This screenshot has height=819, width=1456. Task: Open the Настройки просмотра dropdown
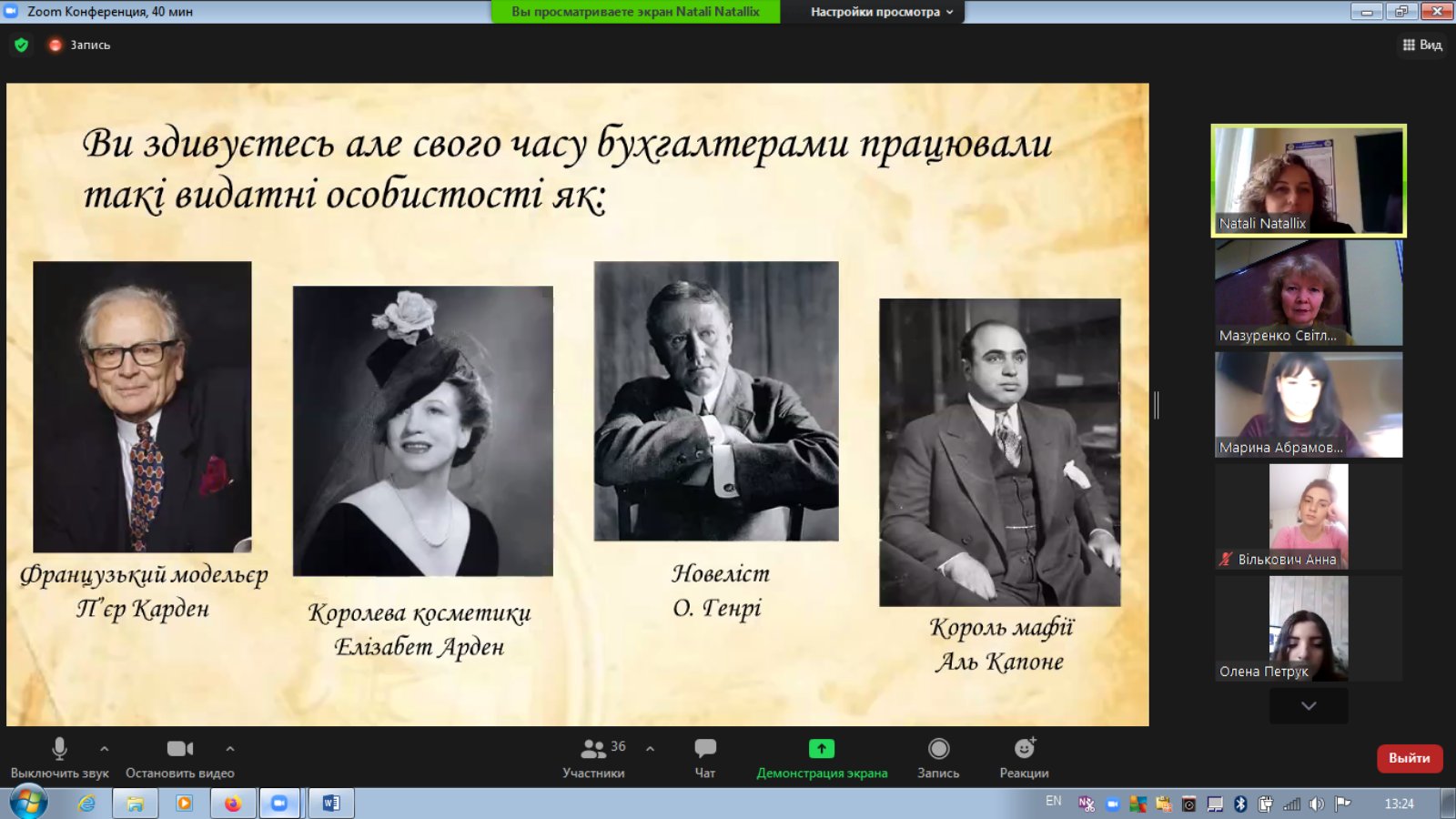point(882,12)
